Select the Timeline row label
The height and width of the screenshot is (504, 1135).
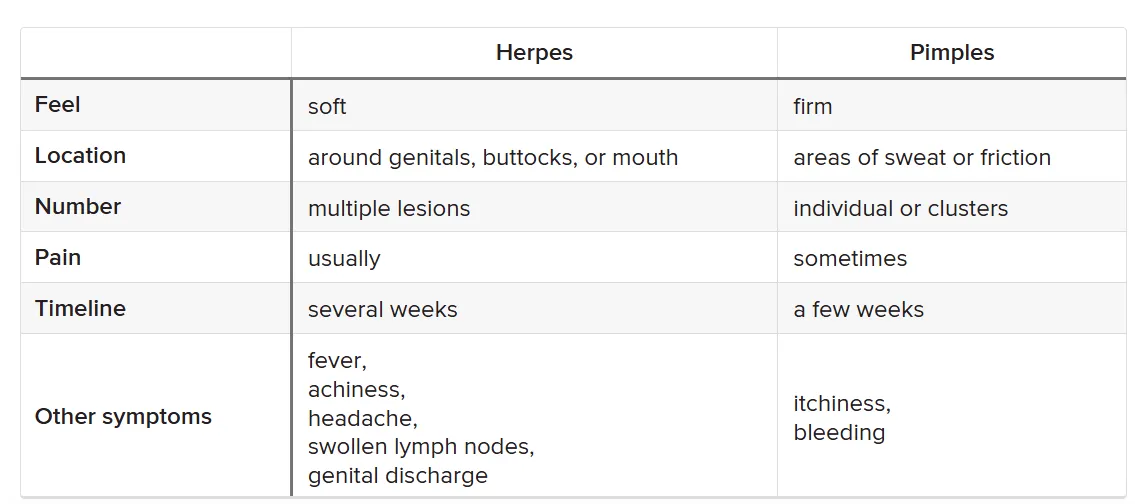click(x=81, y=309)
